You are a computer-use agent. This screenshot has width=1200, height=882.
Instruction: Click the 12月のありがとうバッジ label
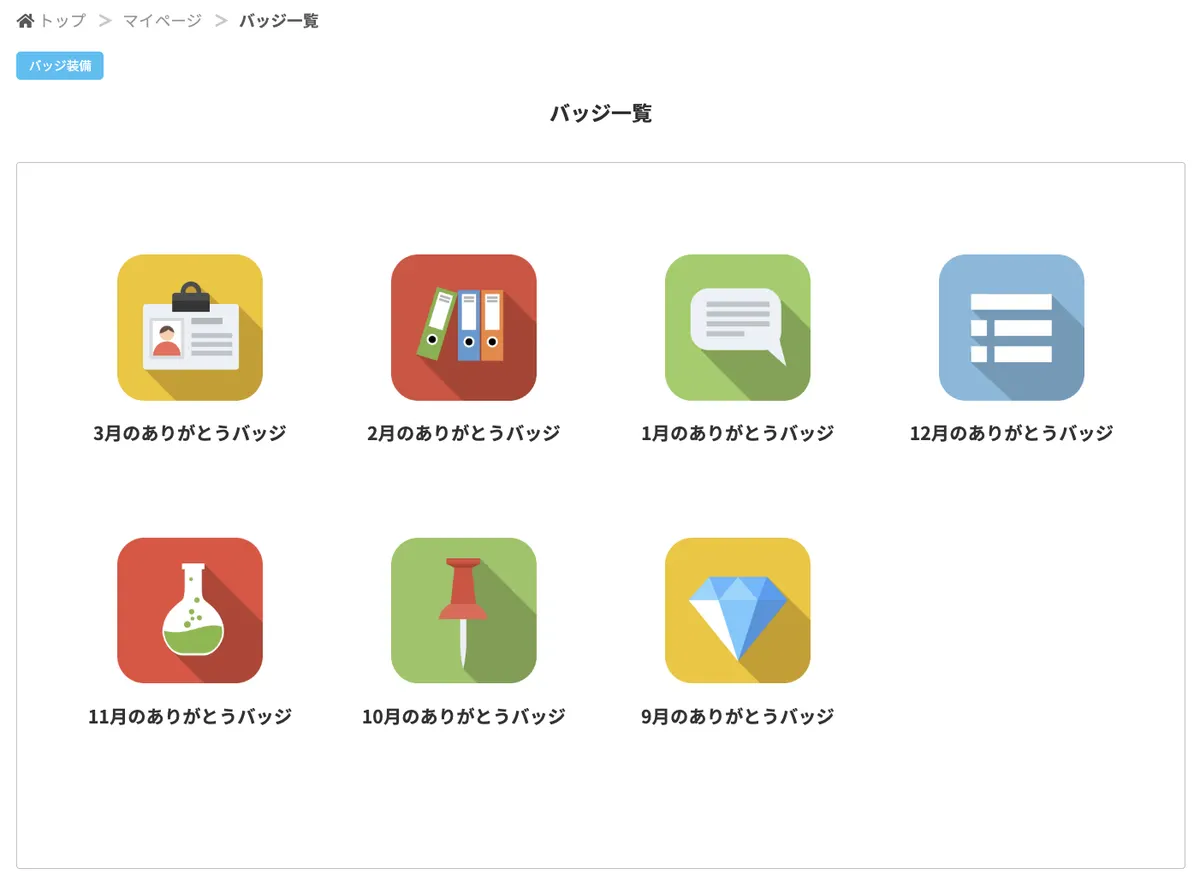[1011, 433]
